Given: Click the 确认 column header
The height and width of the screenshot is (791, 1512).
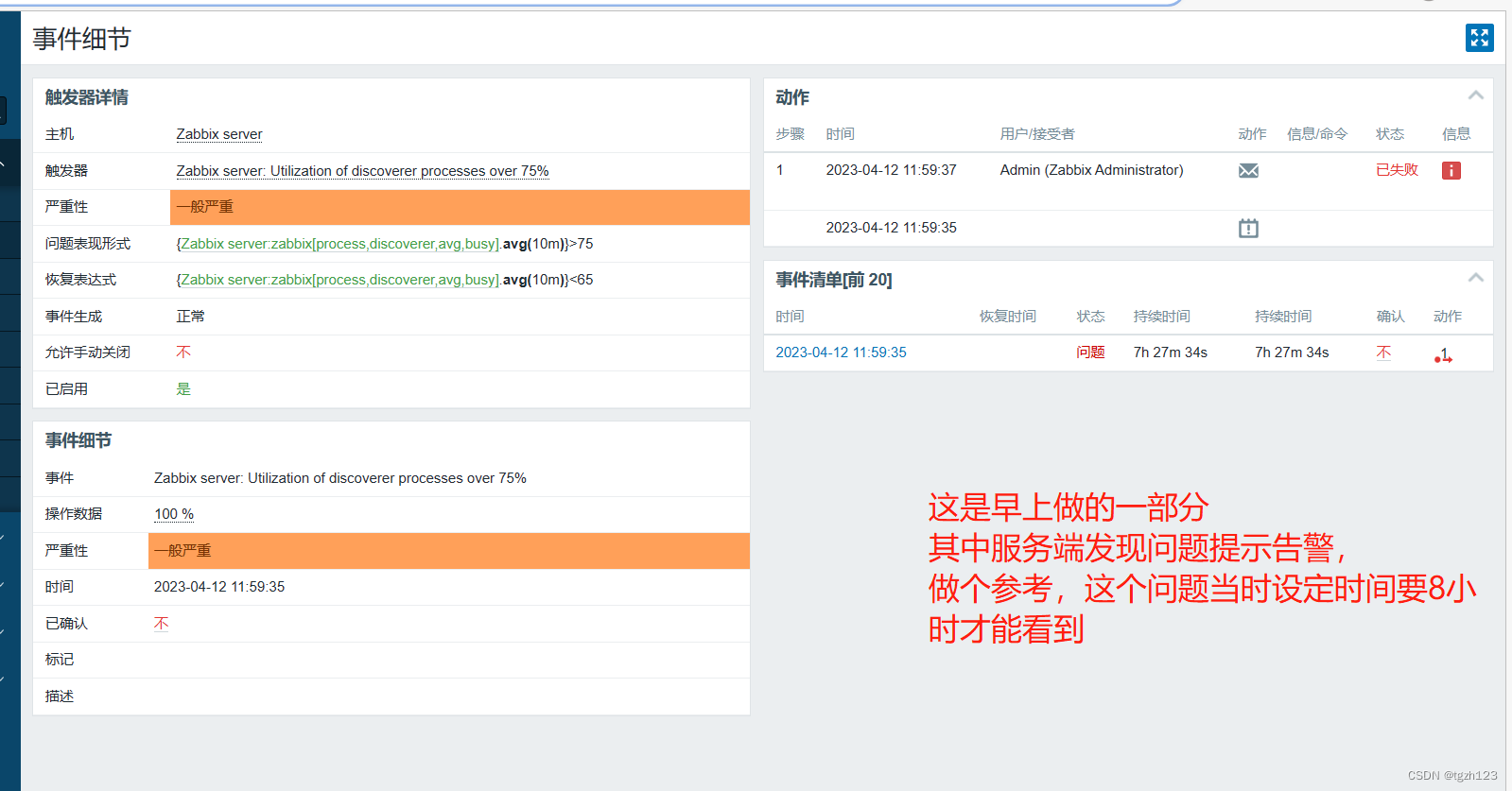Looking at the screenshot, I should (1390, 317).
